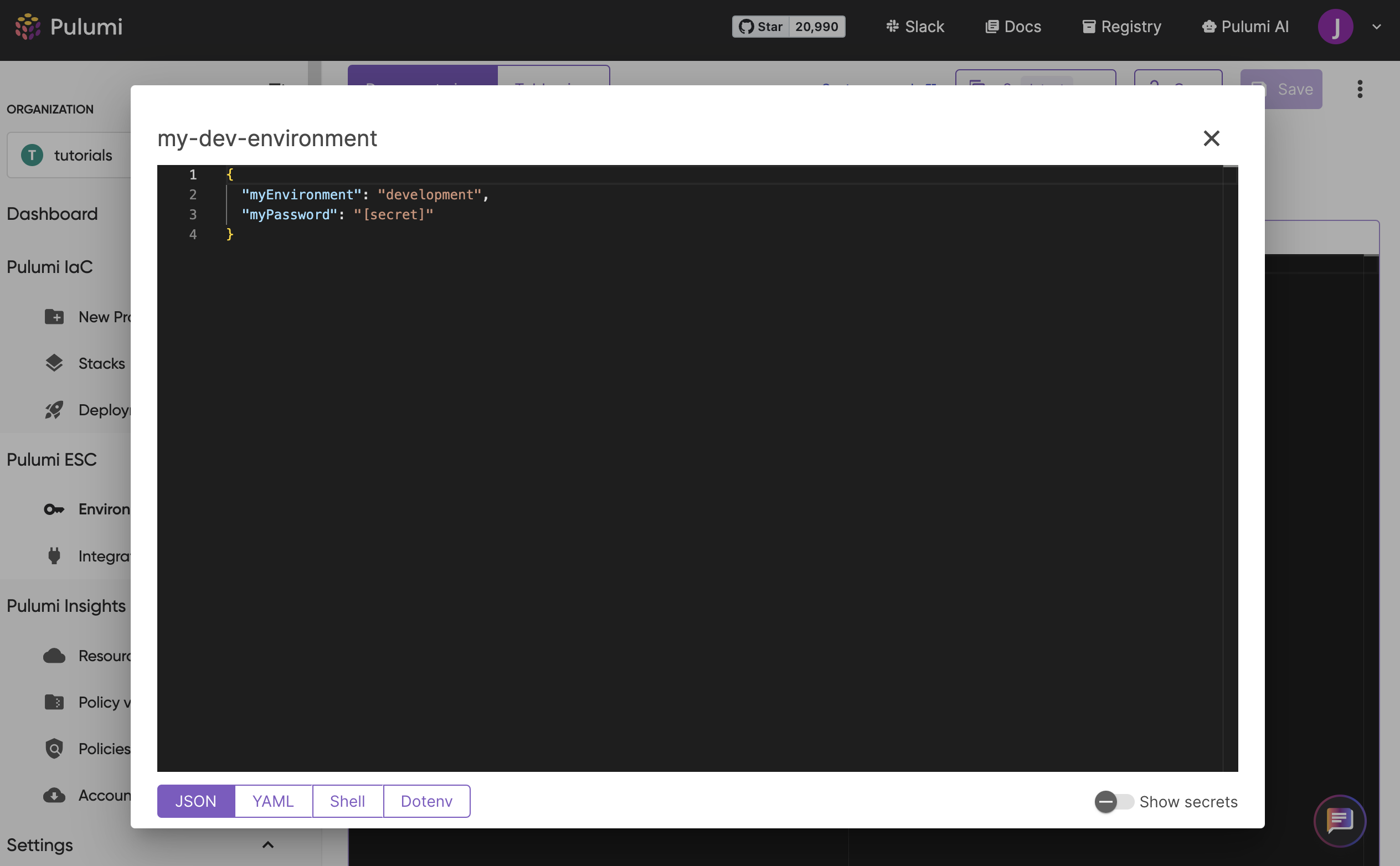Click the Docs book icon

[x=991, y=27]
